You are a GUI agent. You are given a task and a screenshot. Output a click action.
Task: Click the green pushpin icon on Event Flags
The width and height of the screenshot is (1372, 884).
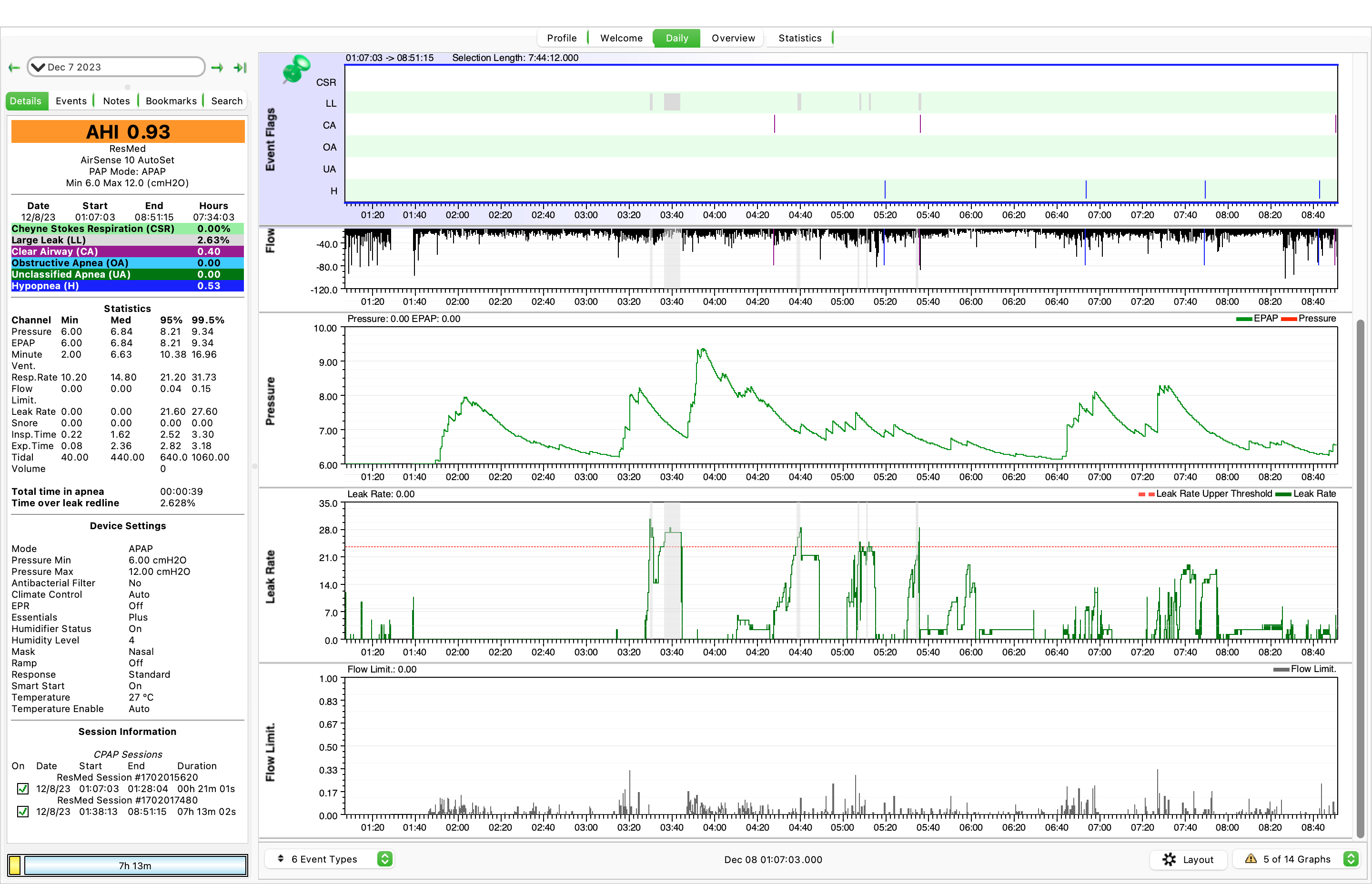pyautogui.click(x=296, y=70)
